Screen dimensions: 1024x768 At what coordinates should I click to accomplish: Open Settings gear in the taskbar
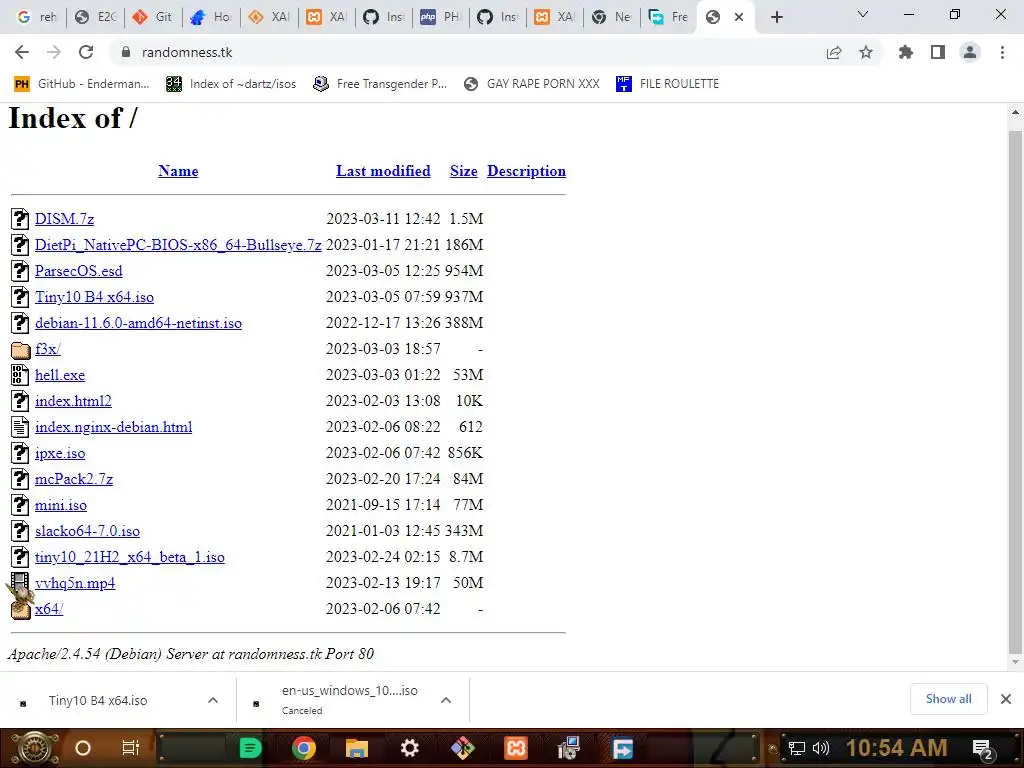click(x=409, y=748)
